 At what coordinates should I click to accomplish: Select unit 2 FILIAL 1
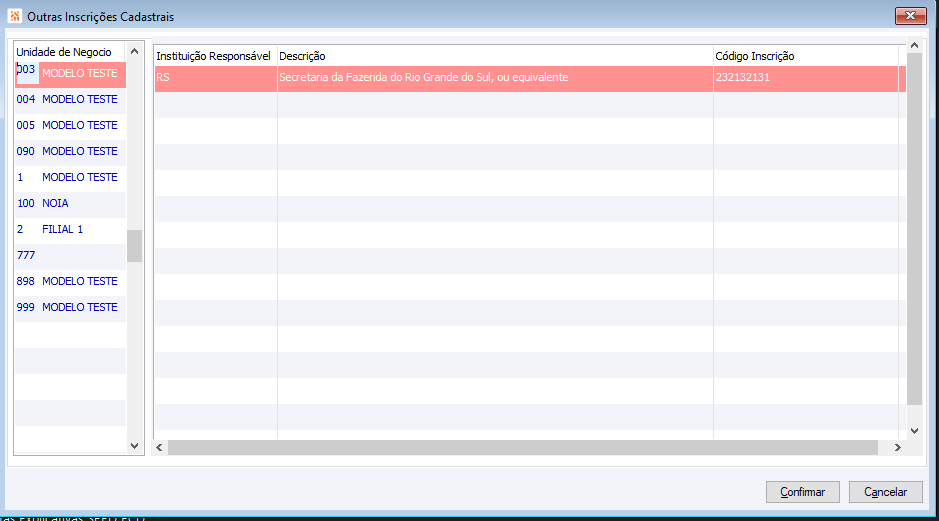[x=70, y=229]
